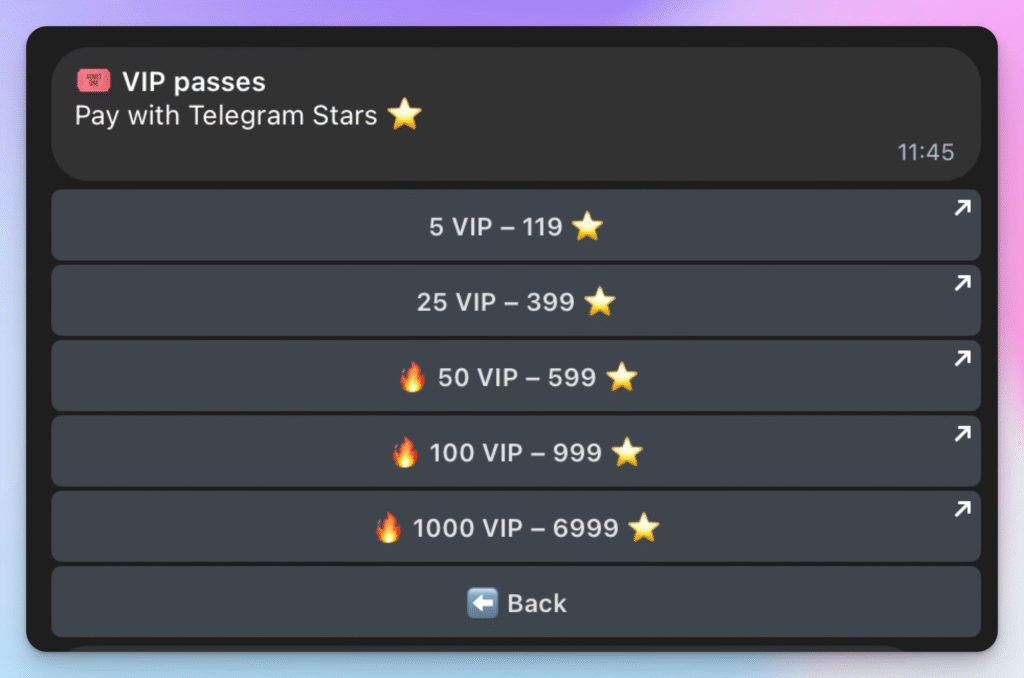Click the arrow icon on 25 VIP button

962,283
